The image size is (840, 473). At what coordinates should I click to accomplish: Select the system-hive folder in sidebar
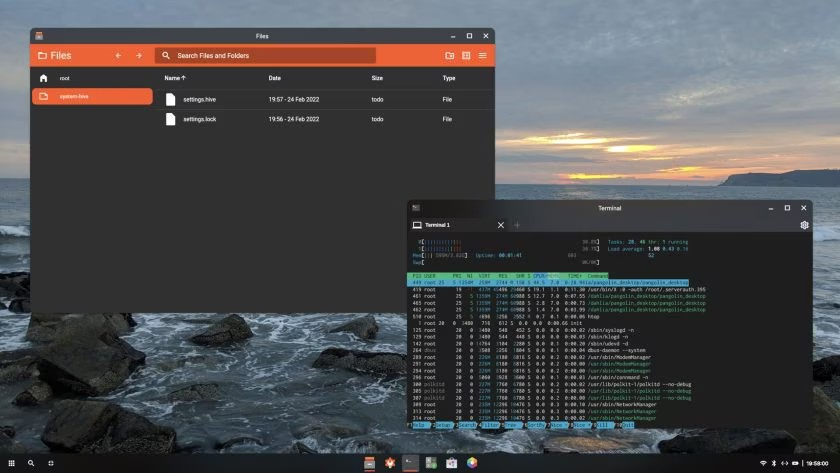point(92,96)
